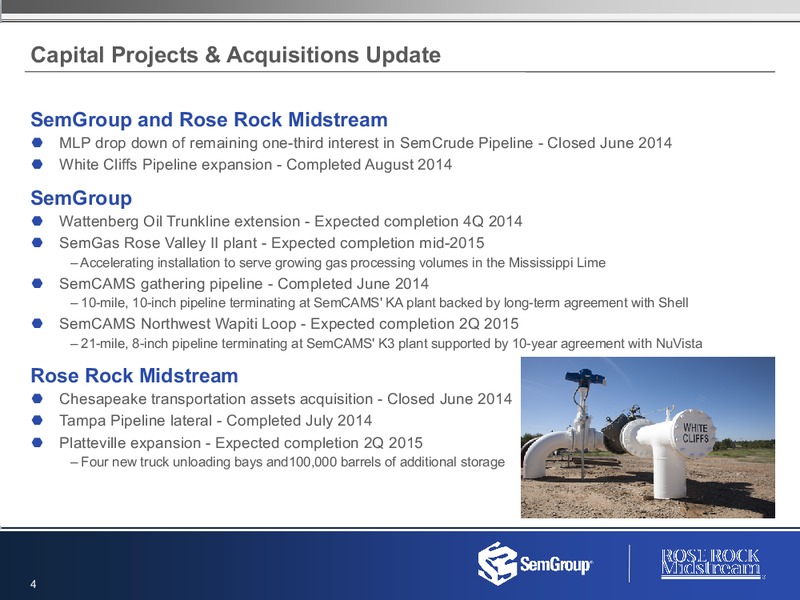Image resolution: width=800 pixels, height=600 pixels.
Task: Click the SemCAMS Northwest Wapiti Loop bullet
Action: (289, 324)
